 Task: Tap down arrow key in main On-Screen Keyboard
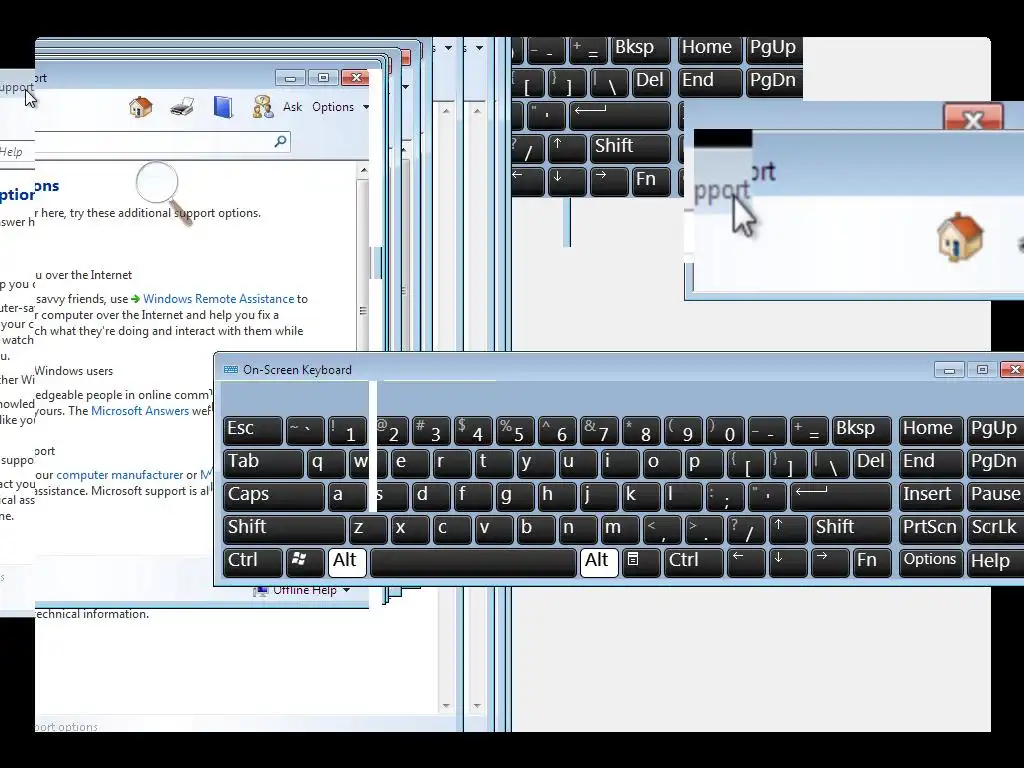[x=788, y=561]
